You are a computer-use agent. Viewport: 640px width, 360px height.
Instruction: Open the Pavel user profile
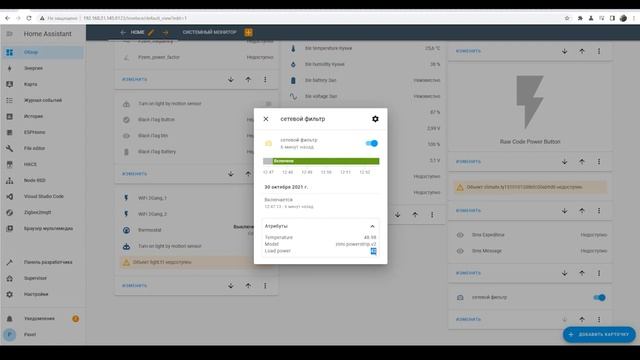point(43,334)
